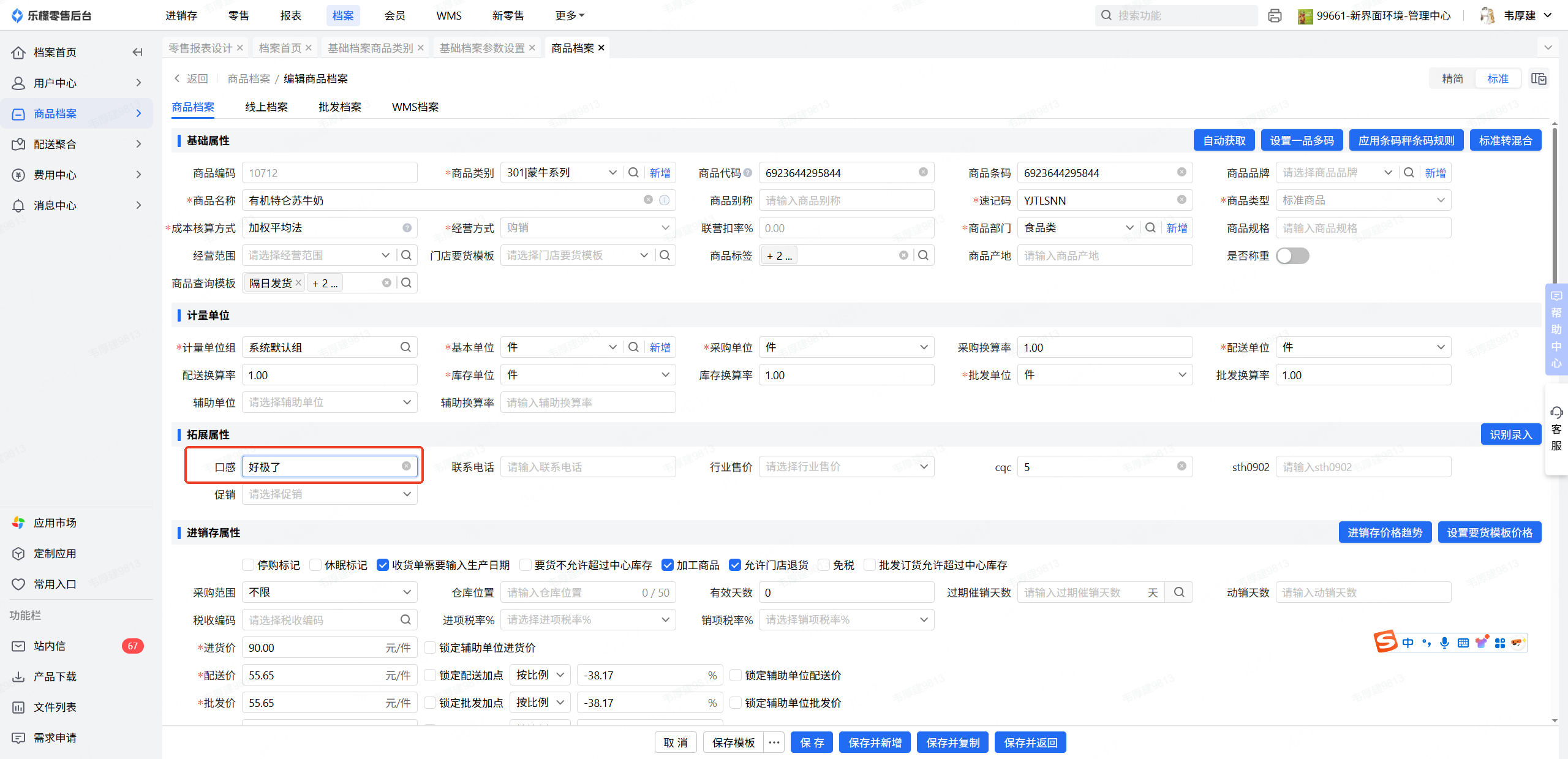
Task: Clear the 商品条码 field with its X icon
Action: click(x=1182, y=173)
